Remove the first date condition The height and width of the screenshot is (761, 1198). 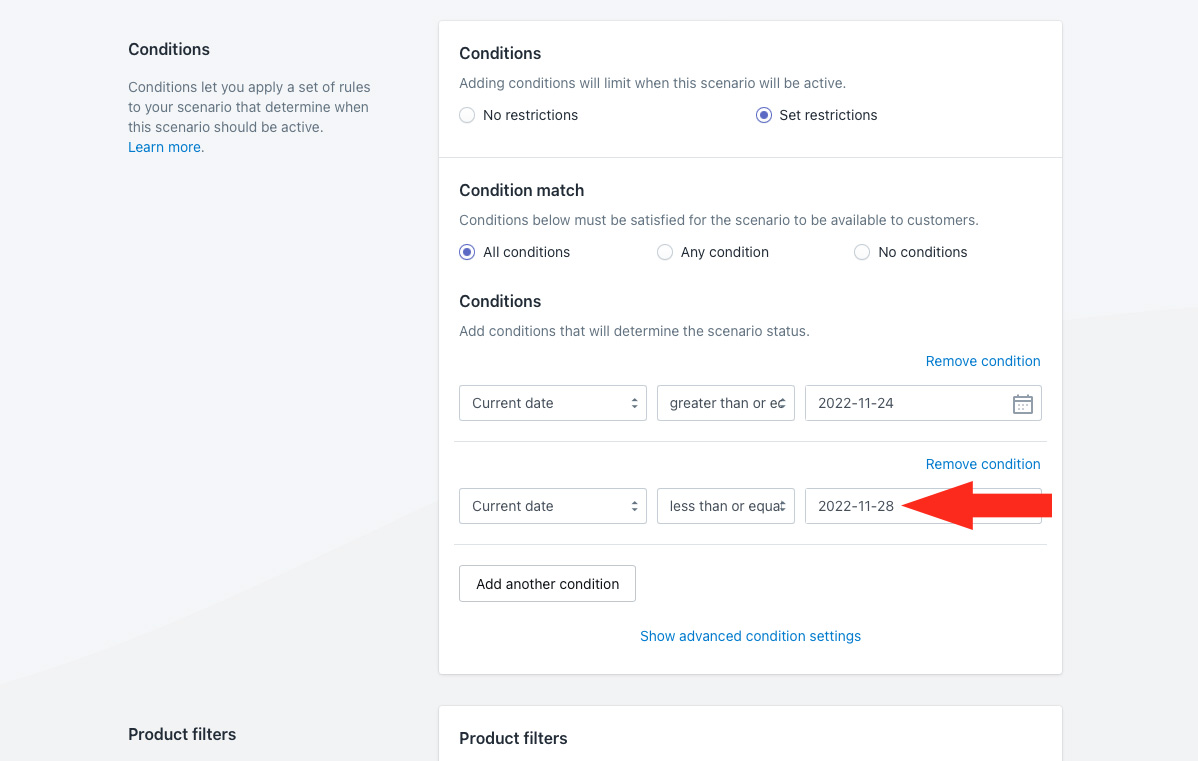coord(983,361)
